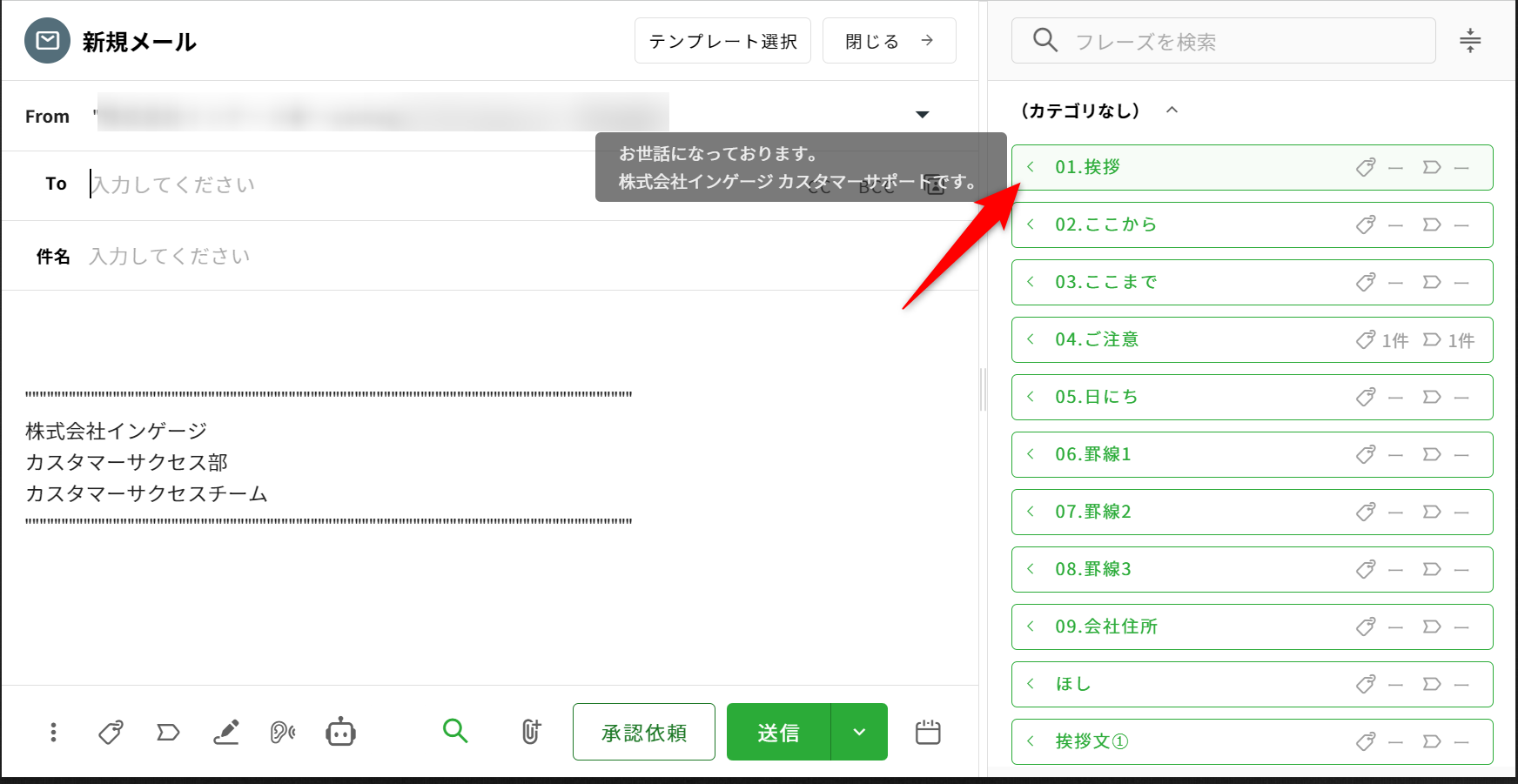Open テンプレート選択

point(722,41)
